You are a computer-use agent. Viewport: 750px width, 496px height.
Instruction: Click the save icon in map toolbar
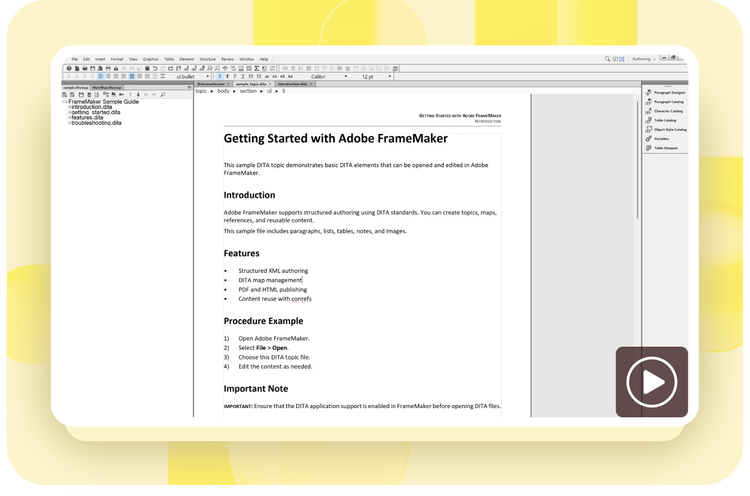81,95
